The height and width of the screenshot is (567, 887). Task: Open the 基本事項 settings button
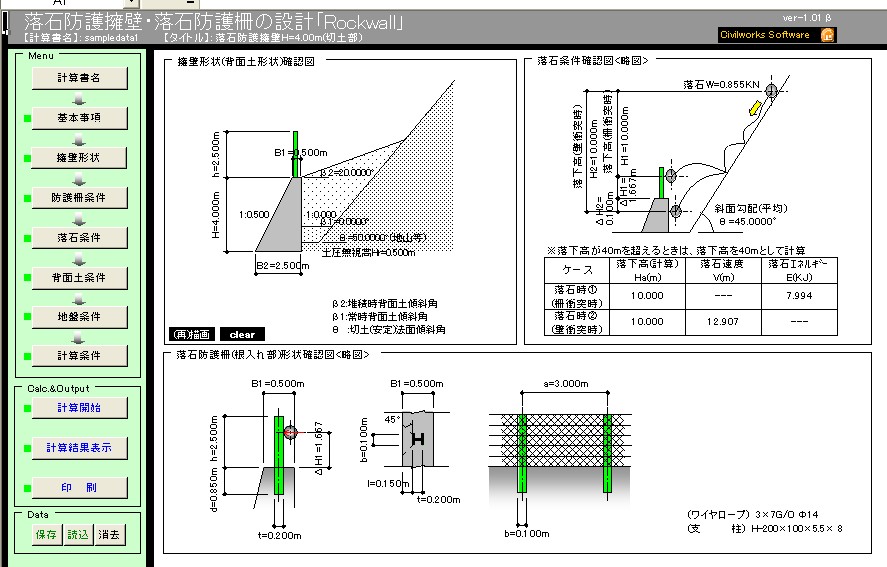click(x=79, y=118)
